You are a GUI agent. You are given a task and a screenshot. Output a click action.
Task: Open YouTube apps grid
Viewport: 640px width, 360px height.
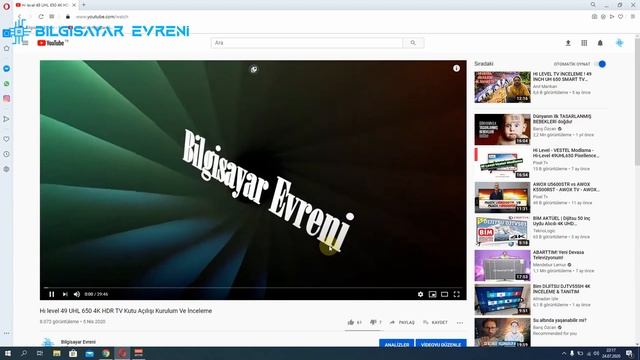click(x=584, y=43)
